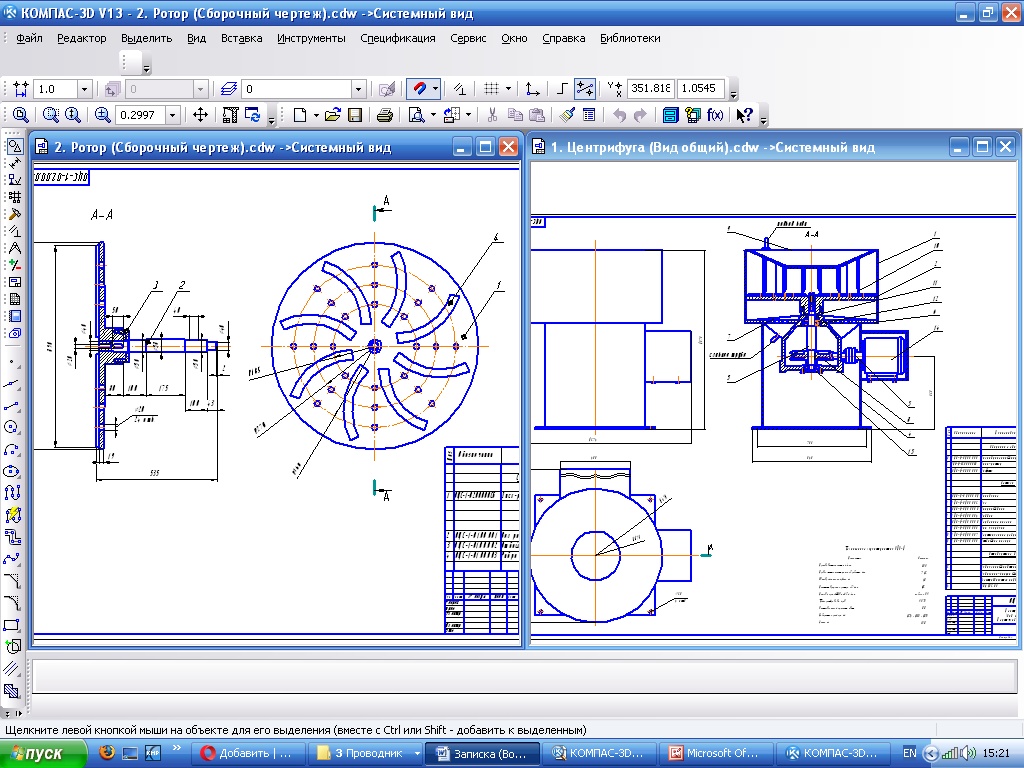
Task: Open the Инструменты menu
Action: pos(311,38)
